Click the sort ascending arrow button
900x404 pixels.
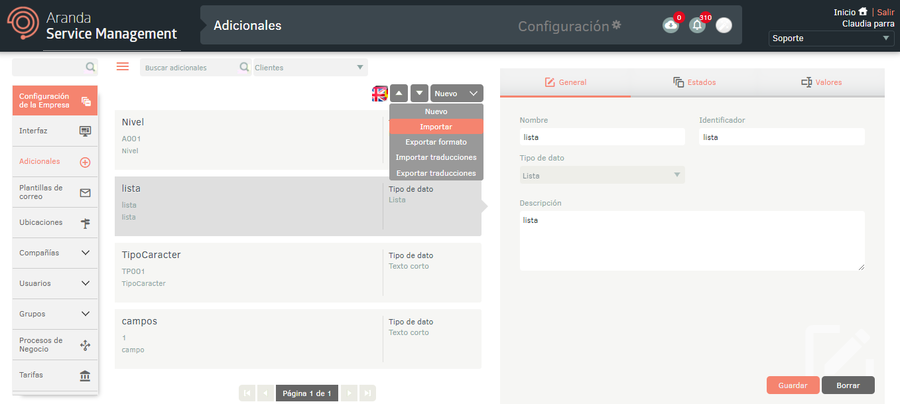tap(399, 93)
